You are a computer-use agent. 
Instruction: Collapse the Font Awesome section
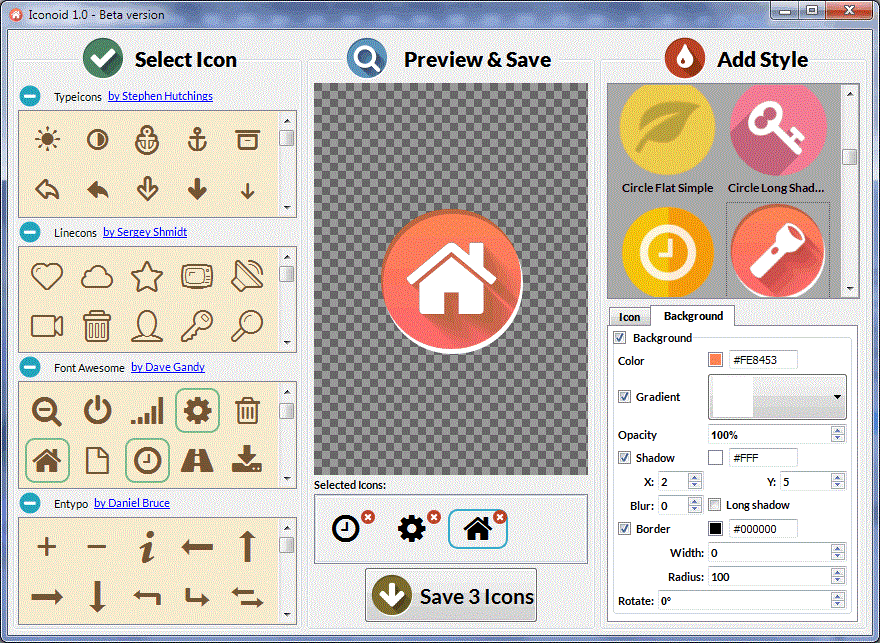point(29,367)
